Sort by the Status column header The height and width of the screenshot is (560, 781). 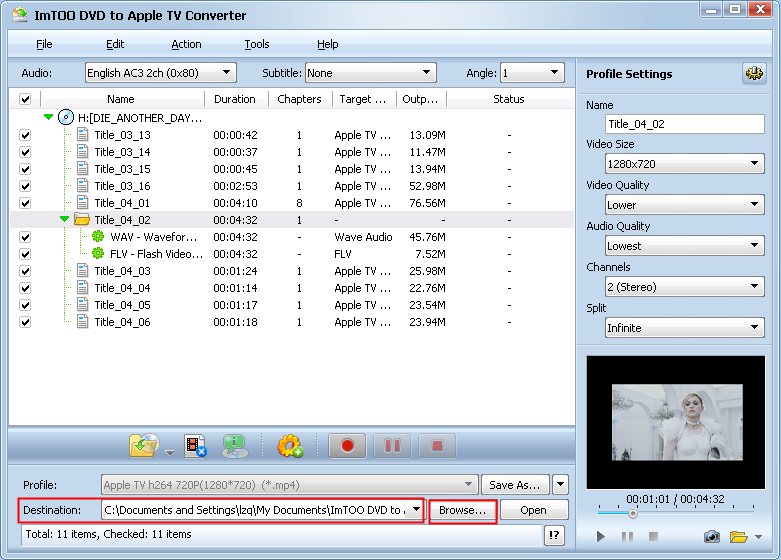(x=509, y=99)
